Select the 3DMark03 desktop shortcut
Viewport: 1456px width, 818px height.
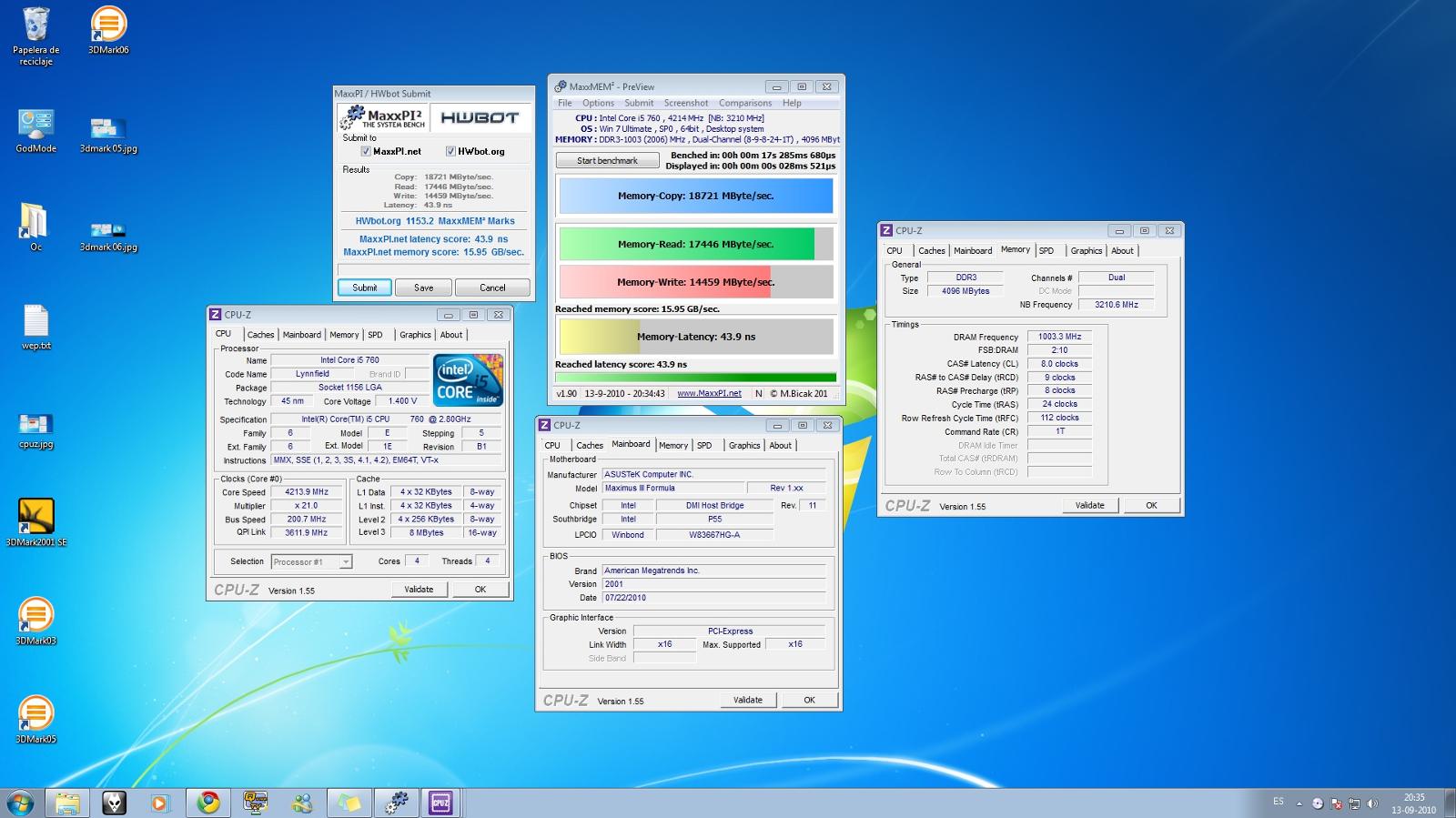coord(35,621)
